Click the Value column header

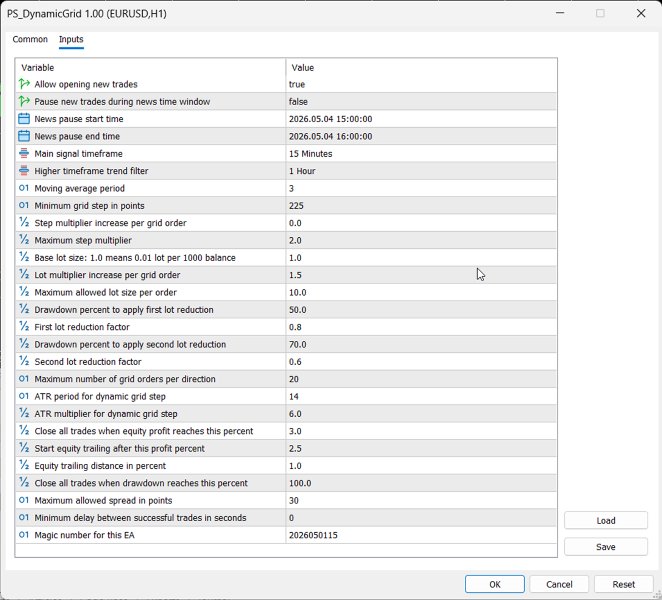303,68
